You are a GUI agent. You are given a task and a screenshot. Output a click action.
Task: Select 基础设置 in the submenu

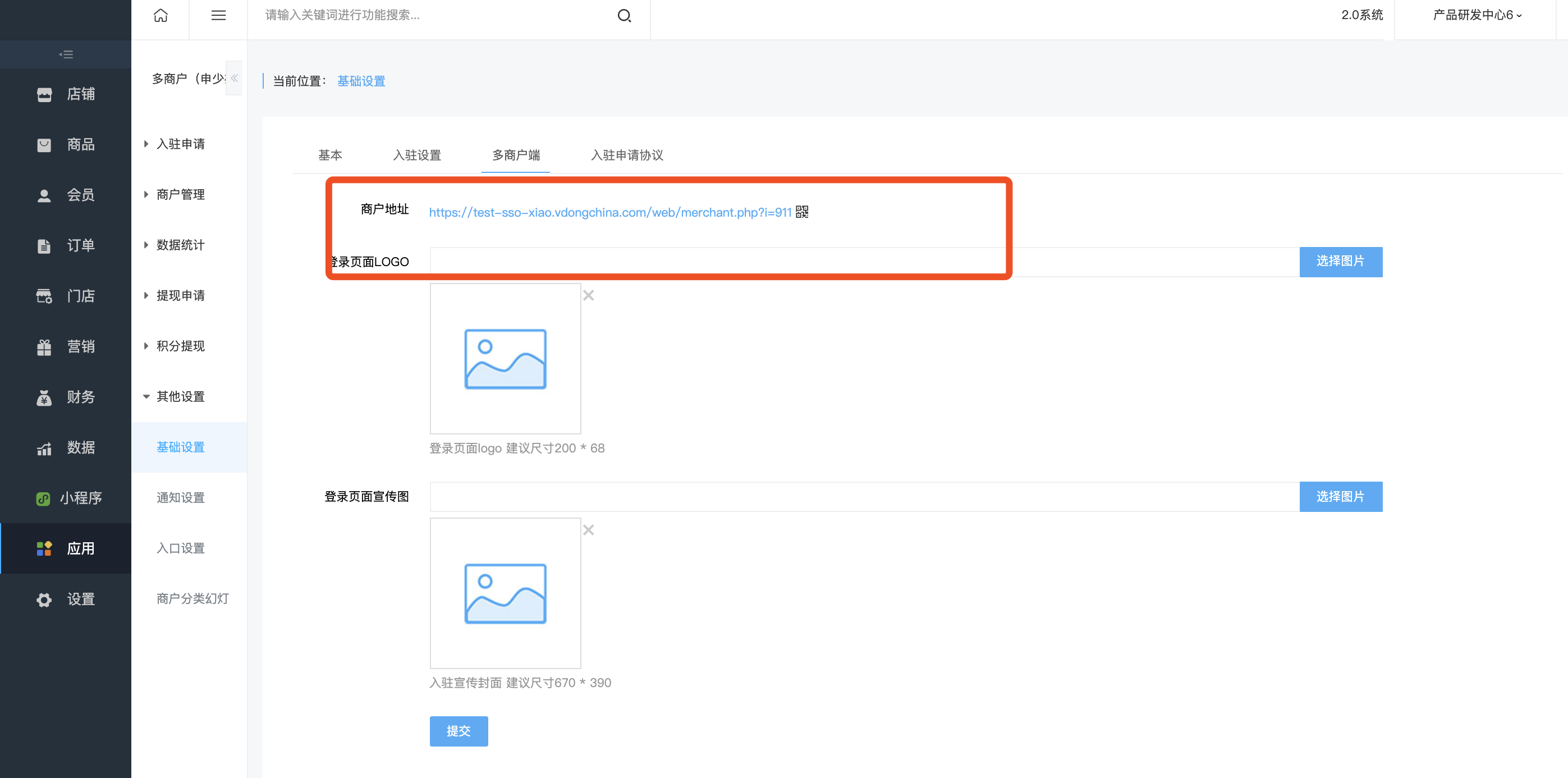pos(189,447)
